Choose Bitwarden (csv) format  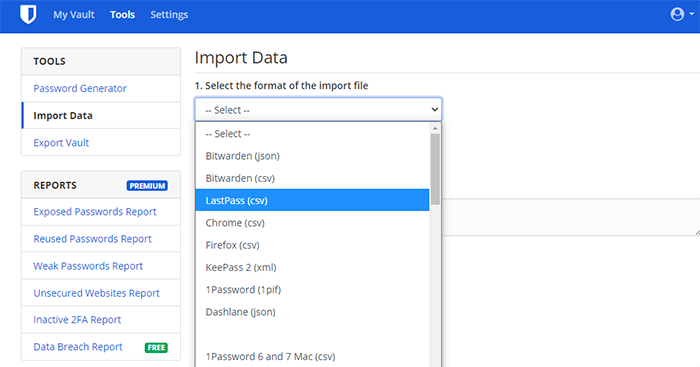point(312,178)
